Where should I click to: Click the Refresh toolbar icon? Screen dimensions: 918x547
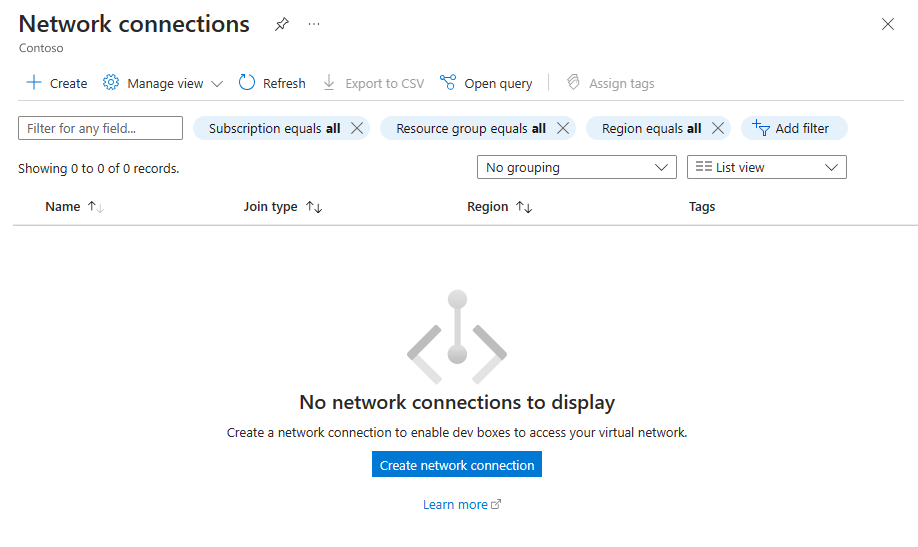[247, 83]
